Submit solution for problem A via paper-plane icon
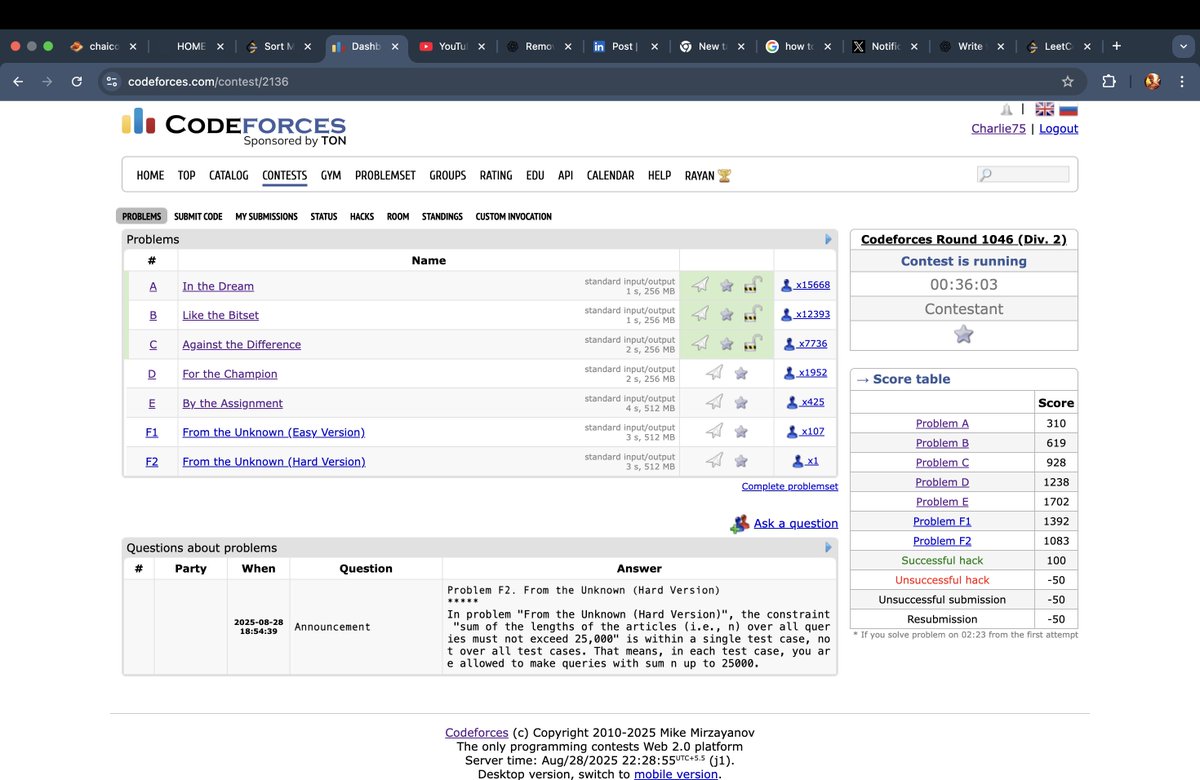 701,285
